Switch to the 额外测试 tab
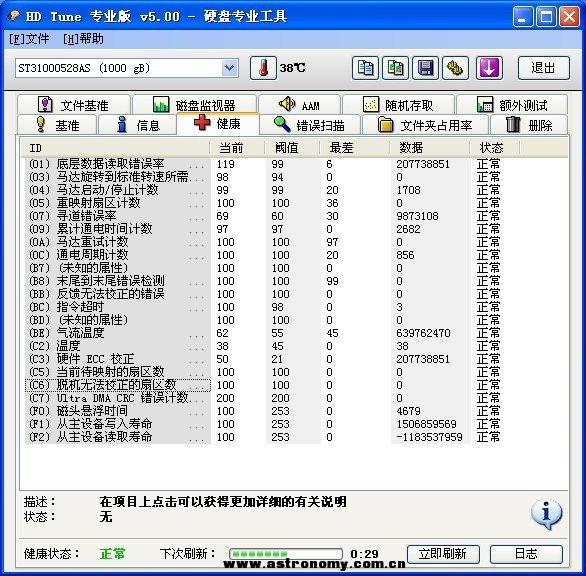This screenshot has height=576, width=586. click(x=512, y=105)
